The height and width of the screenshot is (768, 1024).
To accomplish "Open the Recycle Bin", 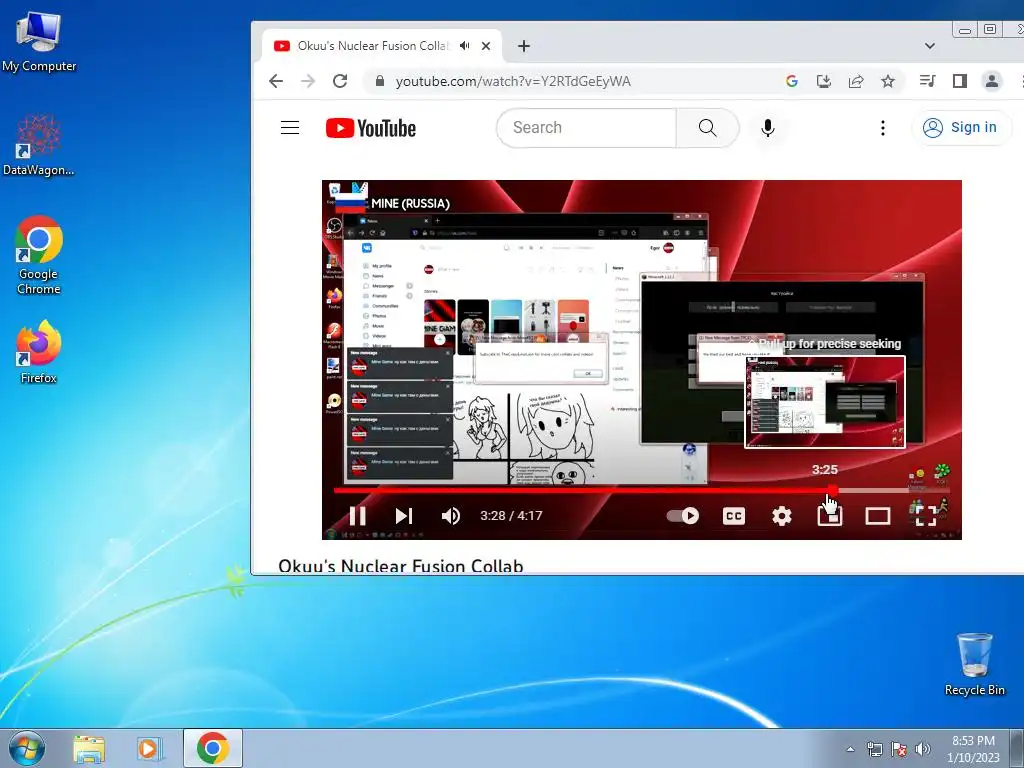I will [x=974, y=664].
